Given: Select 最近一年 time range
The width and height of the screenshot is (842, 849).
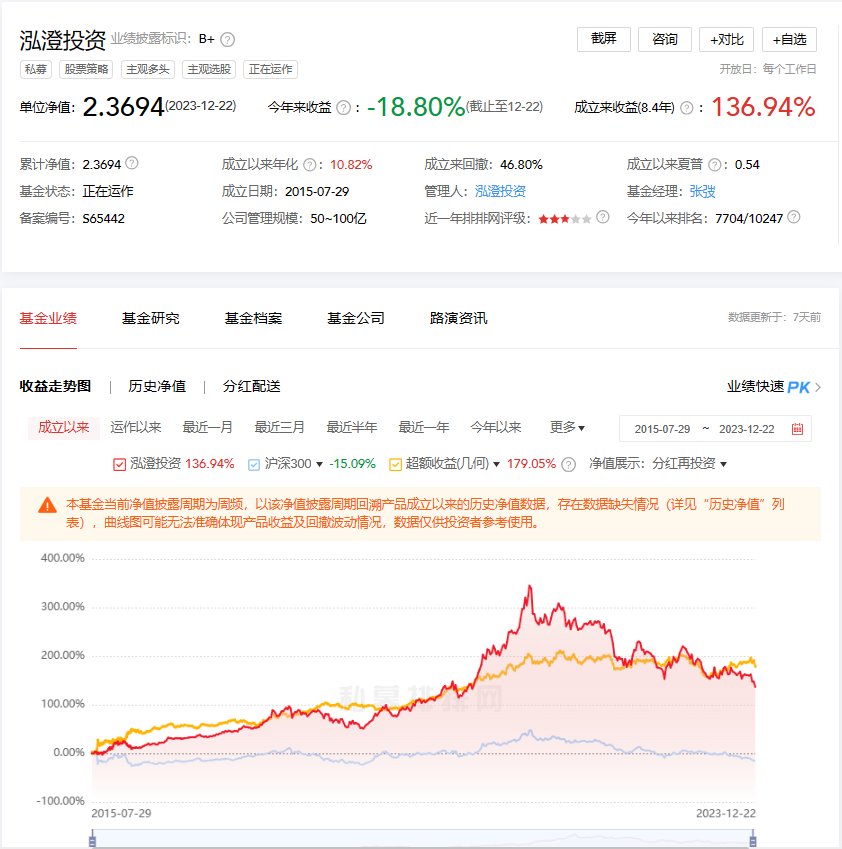Looking at the screenshot, I should 423,427.
